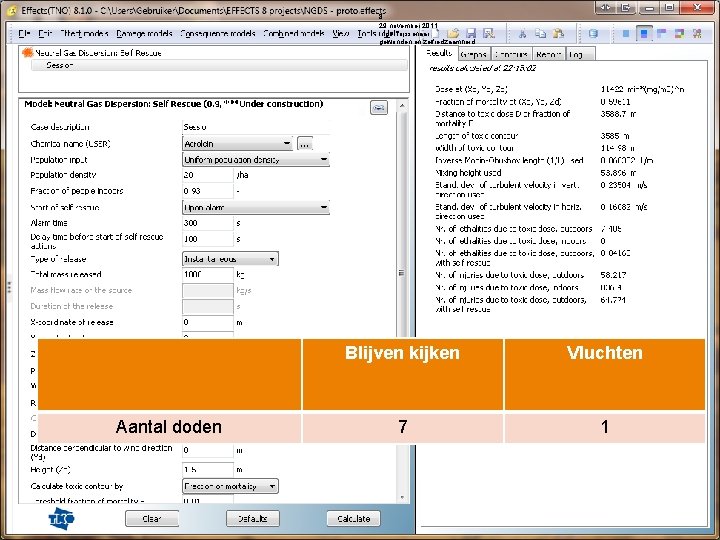Click the ellipsis button next to Acrolein
720x540 pixels.
304,144
